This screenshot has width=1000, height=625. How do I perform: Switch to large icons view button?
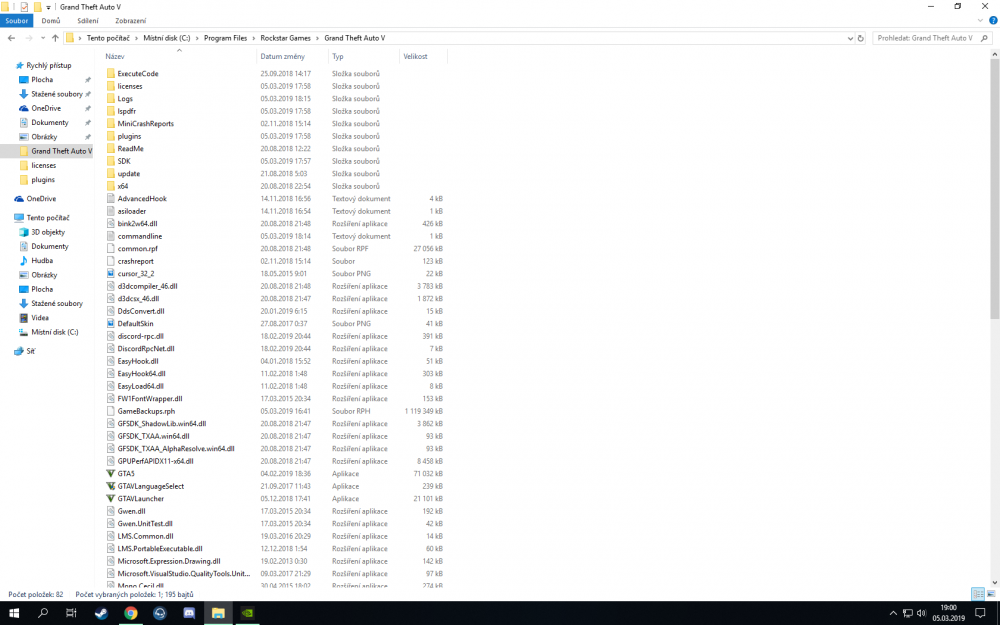991,594
